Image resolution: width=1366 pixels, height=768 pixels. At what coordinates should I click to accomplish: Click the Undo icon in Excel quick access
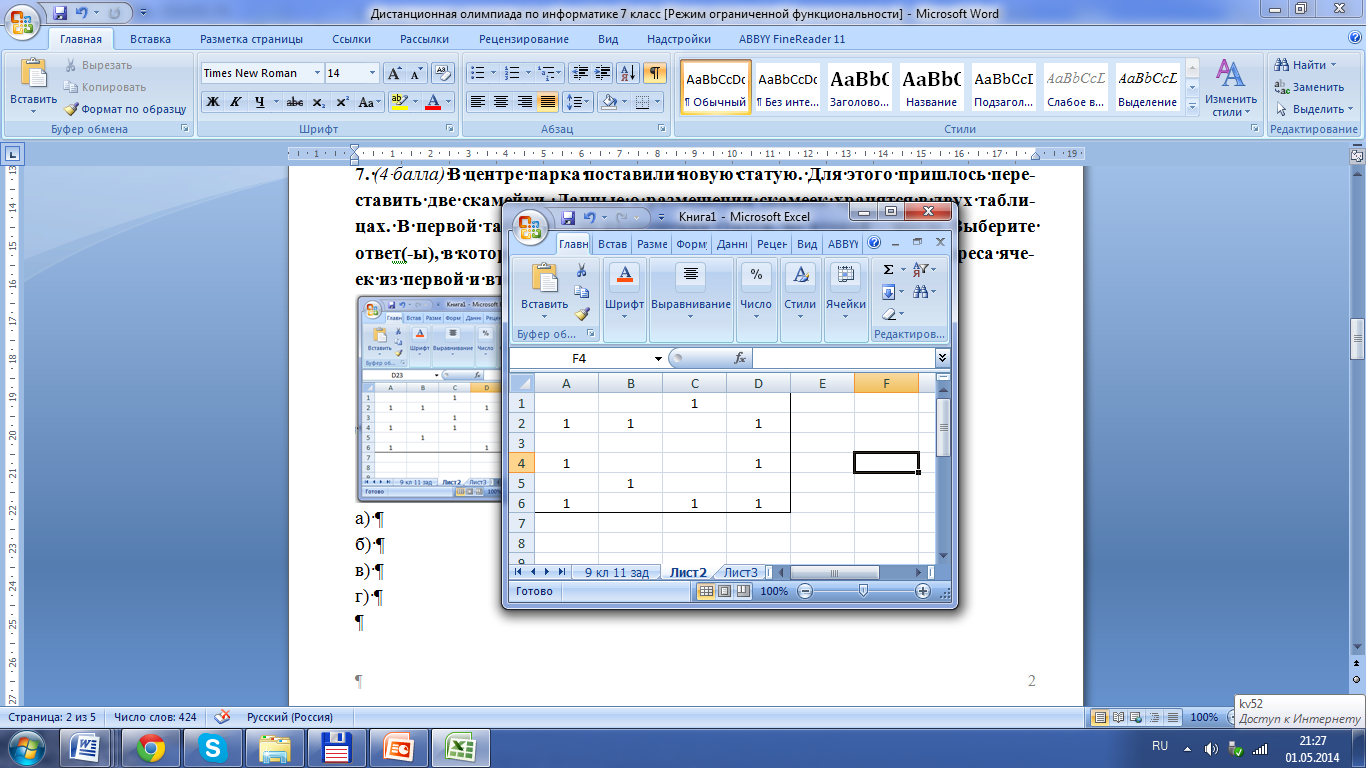(x=590, y=217)
